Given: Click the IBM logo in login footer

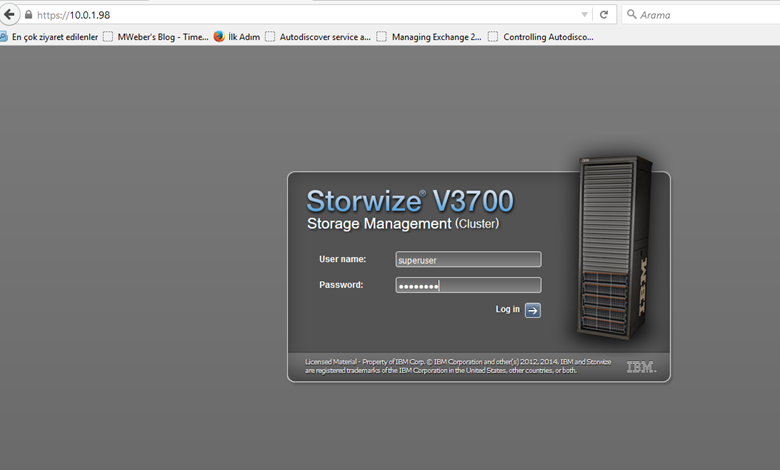Looking at the screenshot, I should point(641,367).
